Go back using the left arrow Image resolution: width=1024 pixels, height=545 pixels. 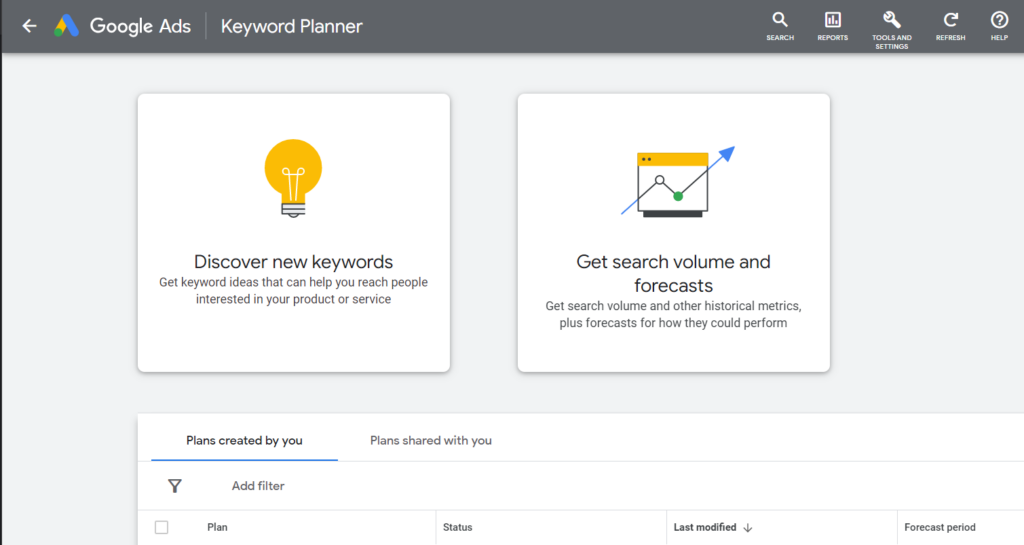point(29,26)
